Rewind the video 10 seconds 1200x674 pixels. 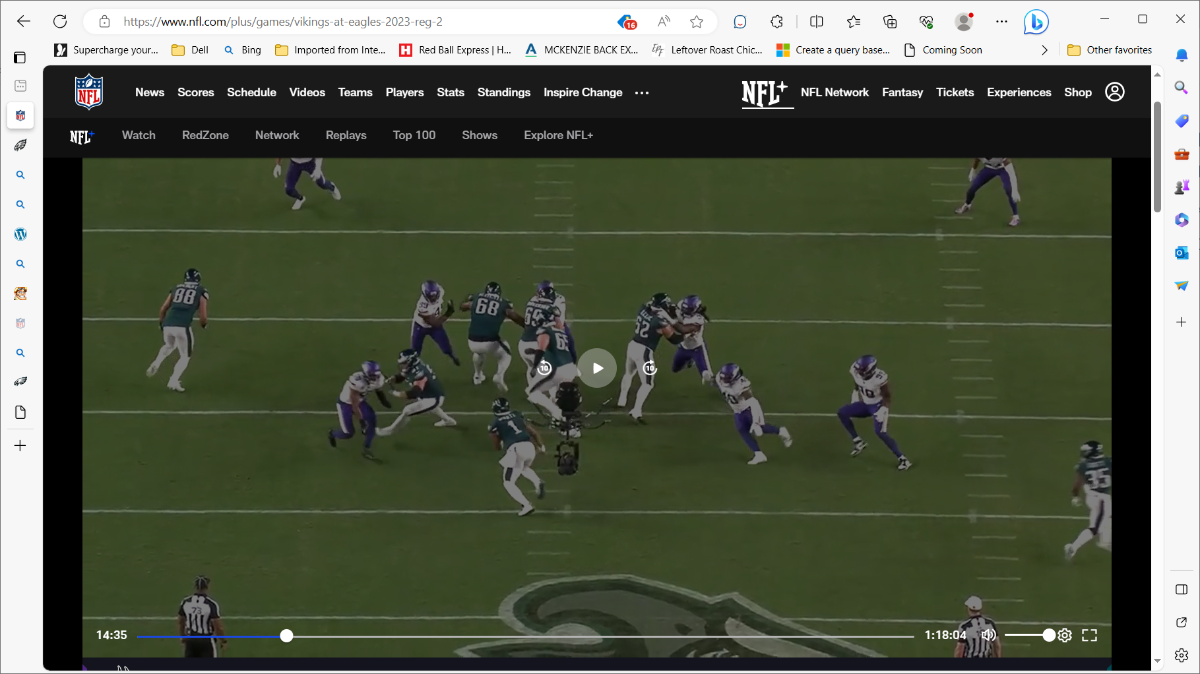click(x=544, y=368)
